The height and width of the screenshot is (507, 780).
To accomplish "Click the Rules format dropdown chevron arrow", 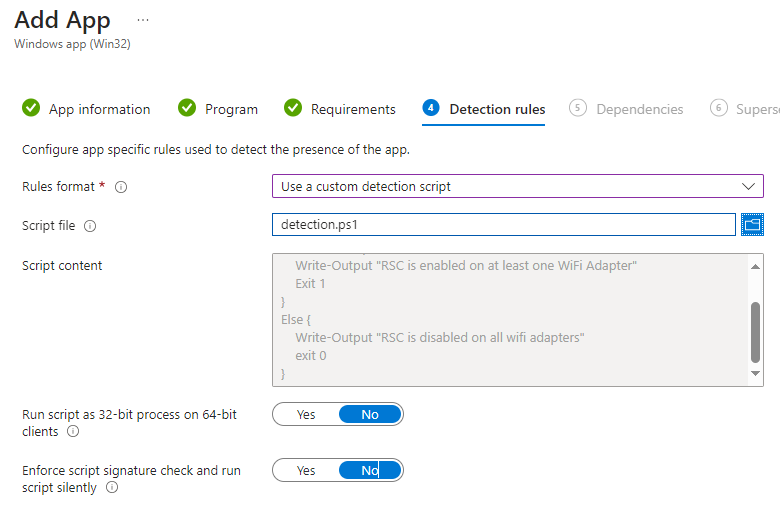I will (x=748, y=186).
